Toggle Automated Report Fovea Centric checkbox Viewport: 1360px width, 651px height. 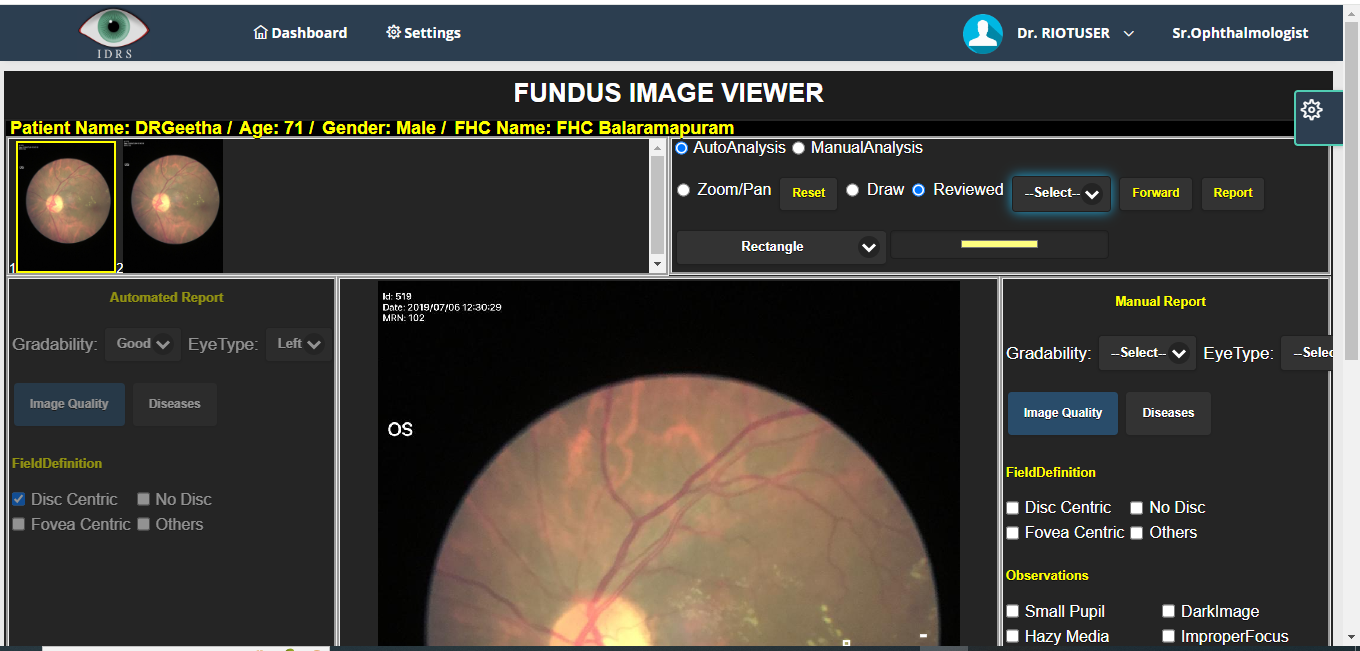tap(19, 524)
